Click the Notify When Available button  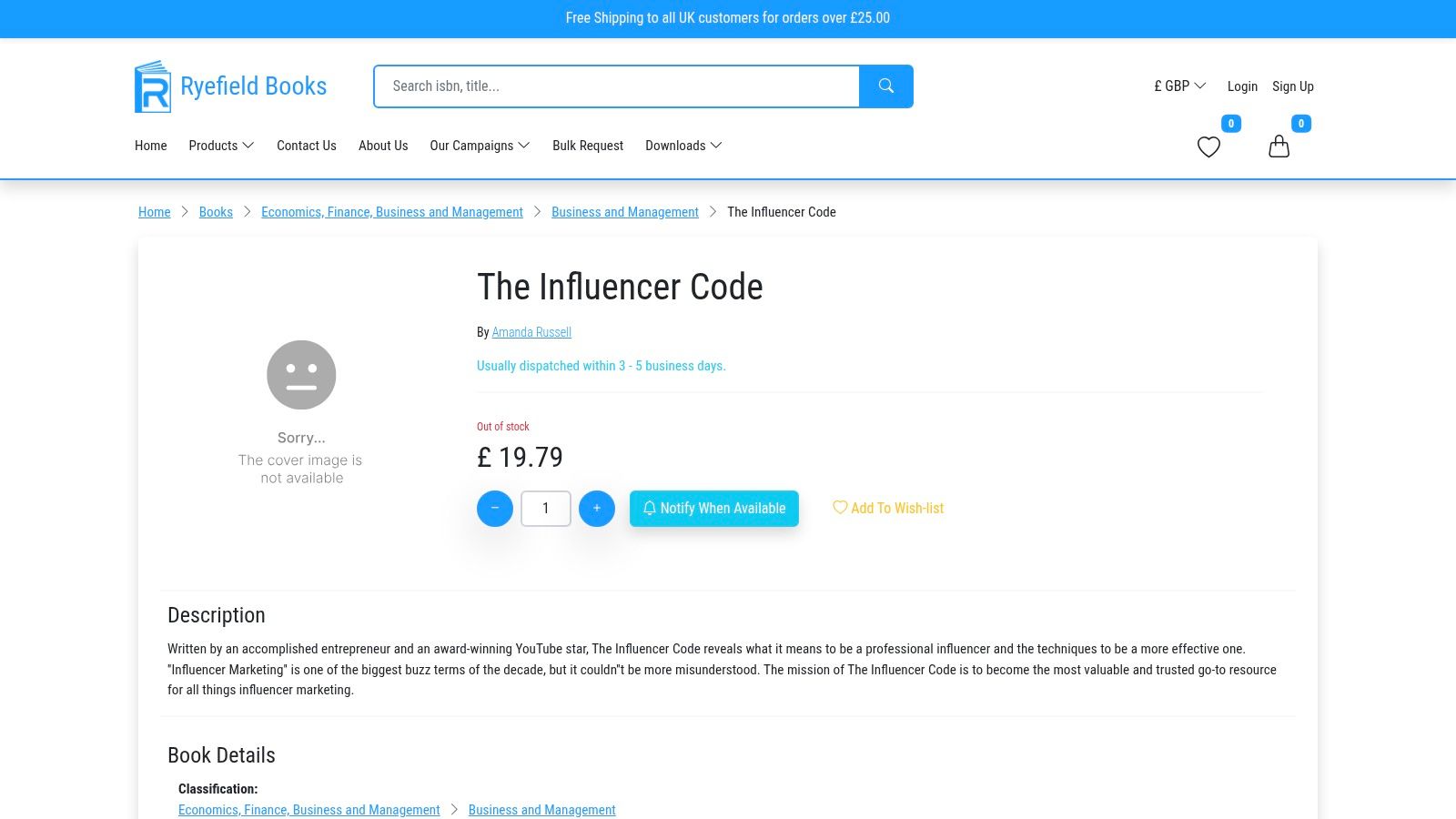pyautogui.click(x=713, y=509)
